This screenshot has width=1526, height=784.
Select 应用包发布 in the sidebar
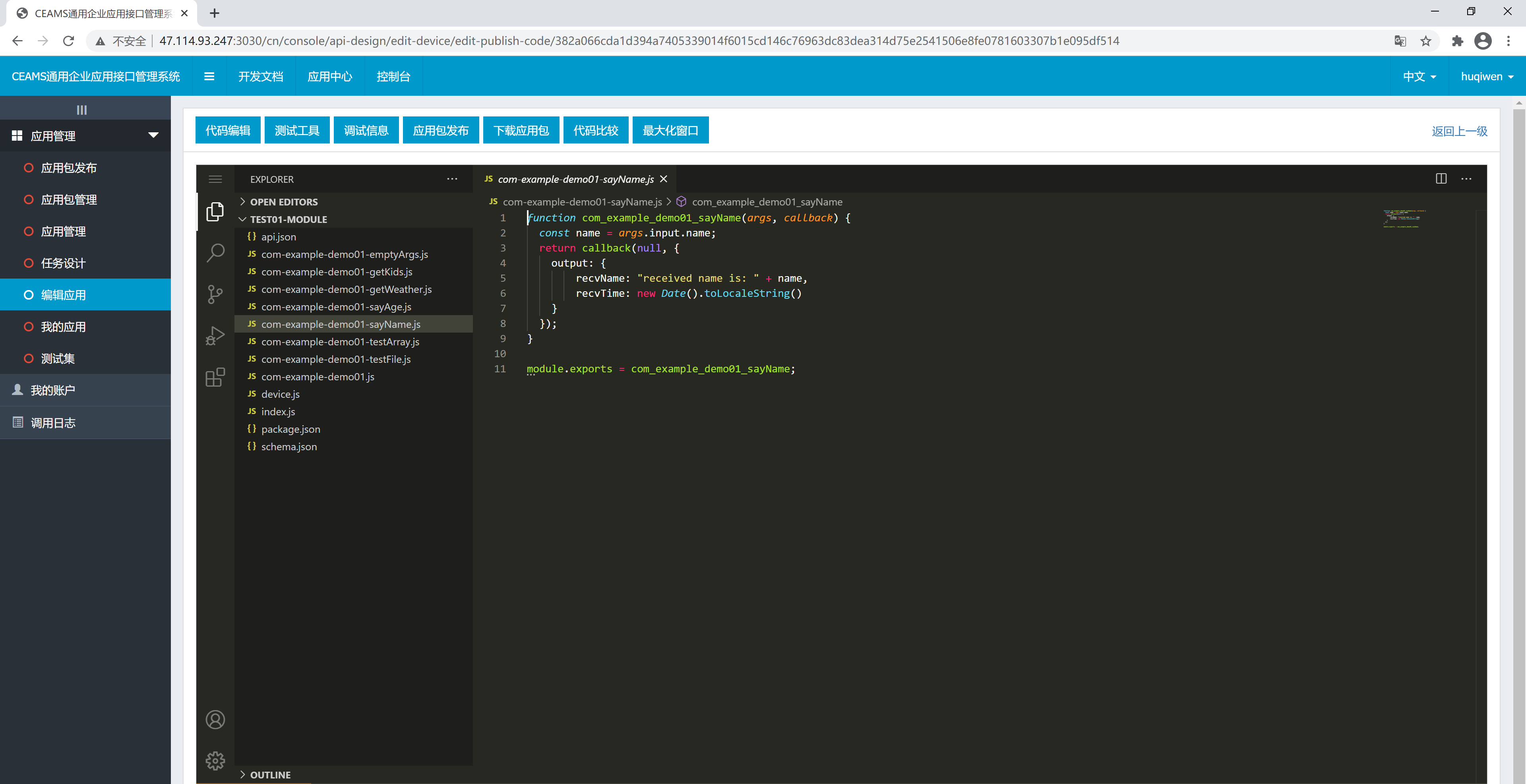click(85, 168)
